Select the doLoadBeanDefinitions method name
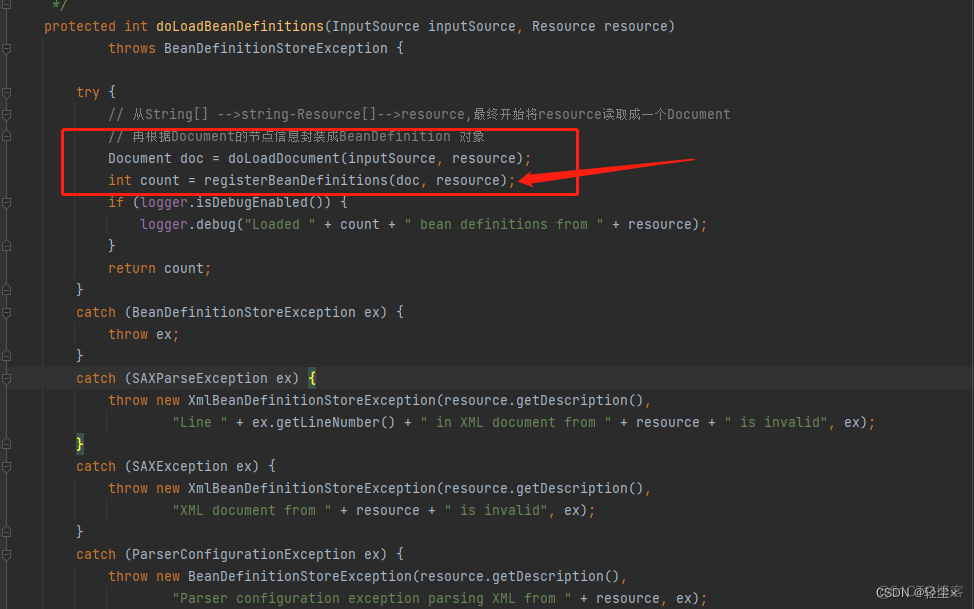 click(x=239, y=25)
